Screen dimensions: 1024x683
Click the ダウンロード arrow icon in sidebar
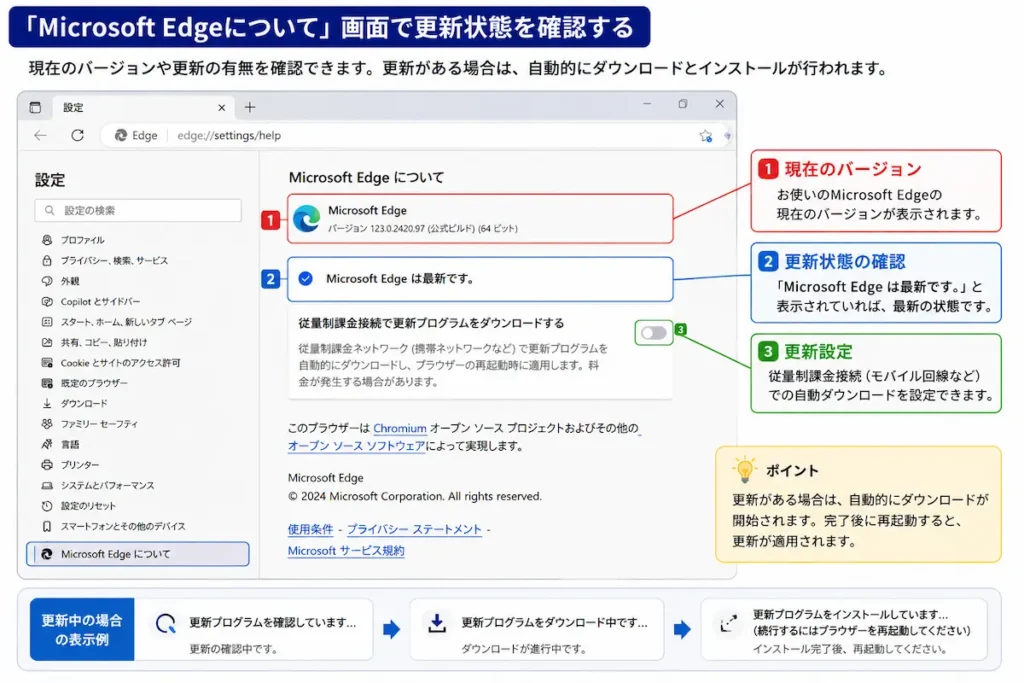[47, 404]
